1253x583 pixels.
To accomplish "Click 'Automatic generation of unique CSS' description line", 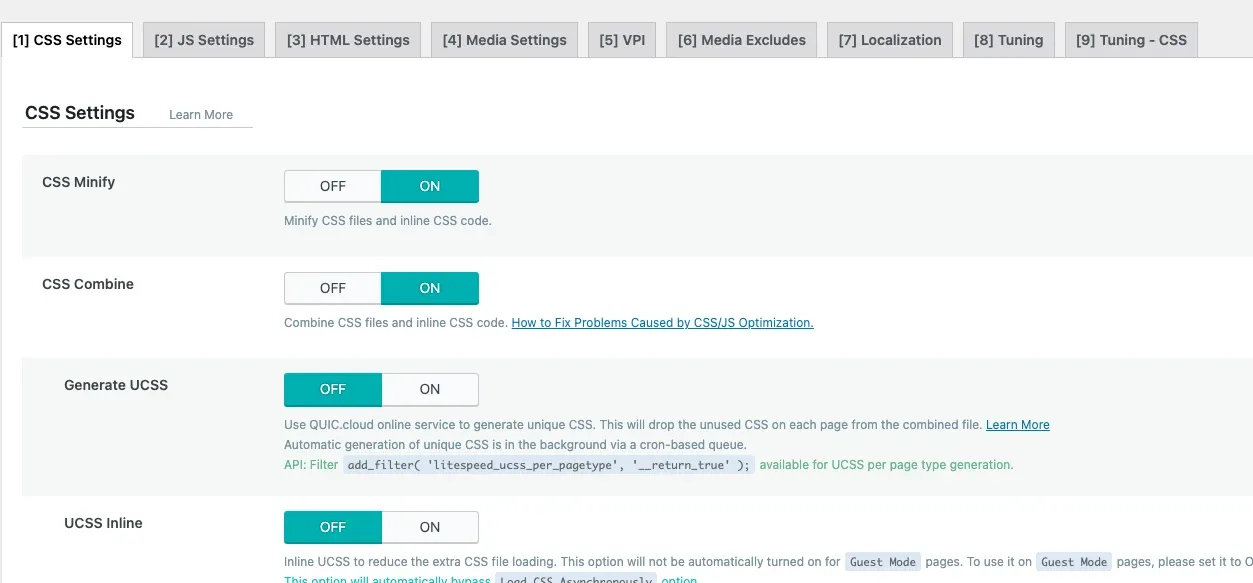I will 515,444.
